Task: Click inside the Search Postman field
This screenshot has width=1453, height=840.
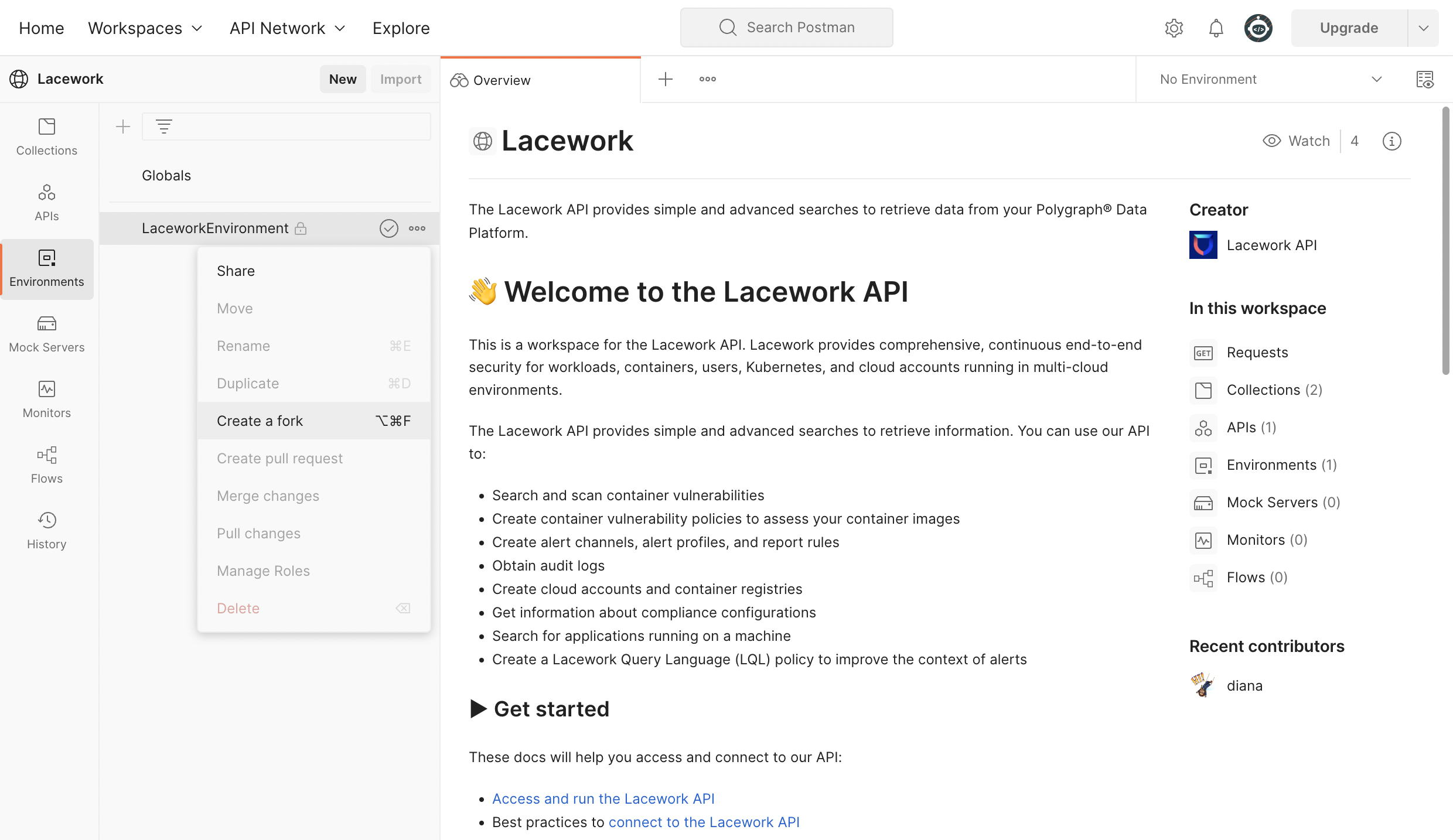Action: tap(786, 27)
